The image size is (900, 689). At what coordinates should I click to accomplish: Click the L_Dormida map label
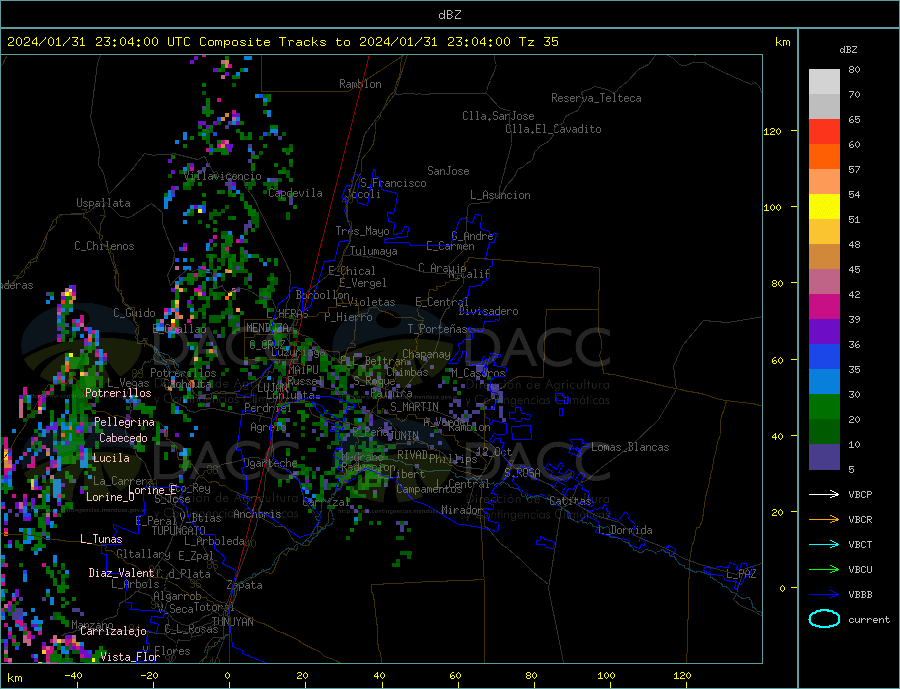(x=626, y=531)
